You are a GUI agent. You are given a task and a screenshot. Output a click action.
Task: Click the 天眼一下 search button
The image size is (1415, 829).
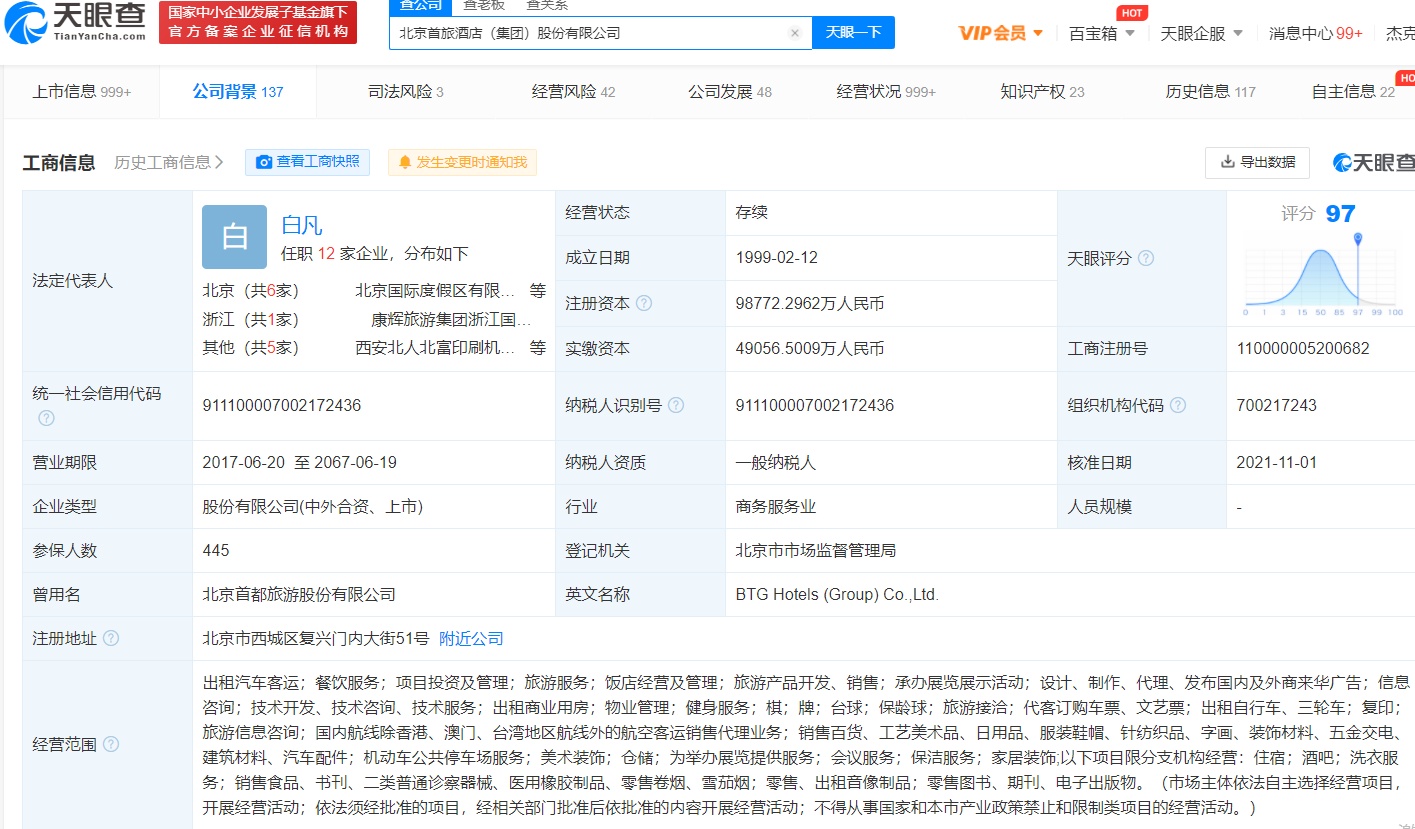point(853,33)
